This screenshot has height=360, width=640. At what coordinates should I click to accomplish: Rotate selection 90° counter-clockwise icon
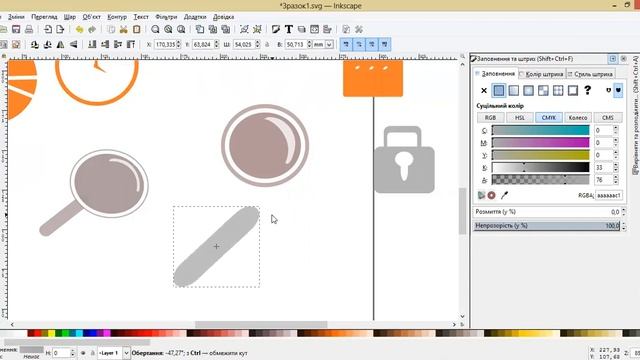click(x=35, y=44)
